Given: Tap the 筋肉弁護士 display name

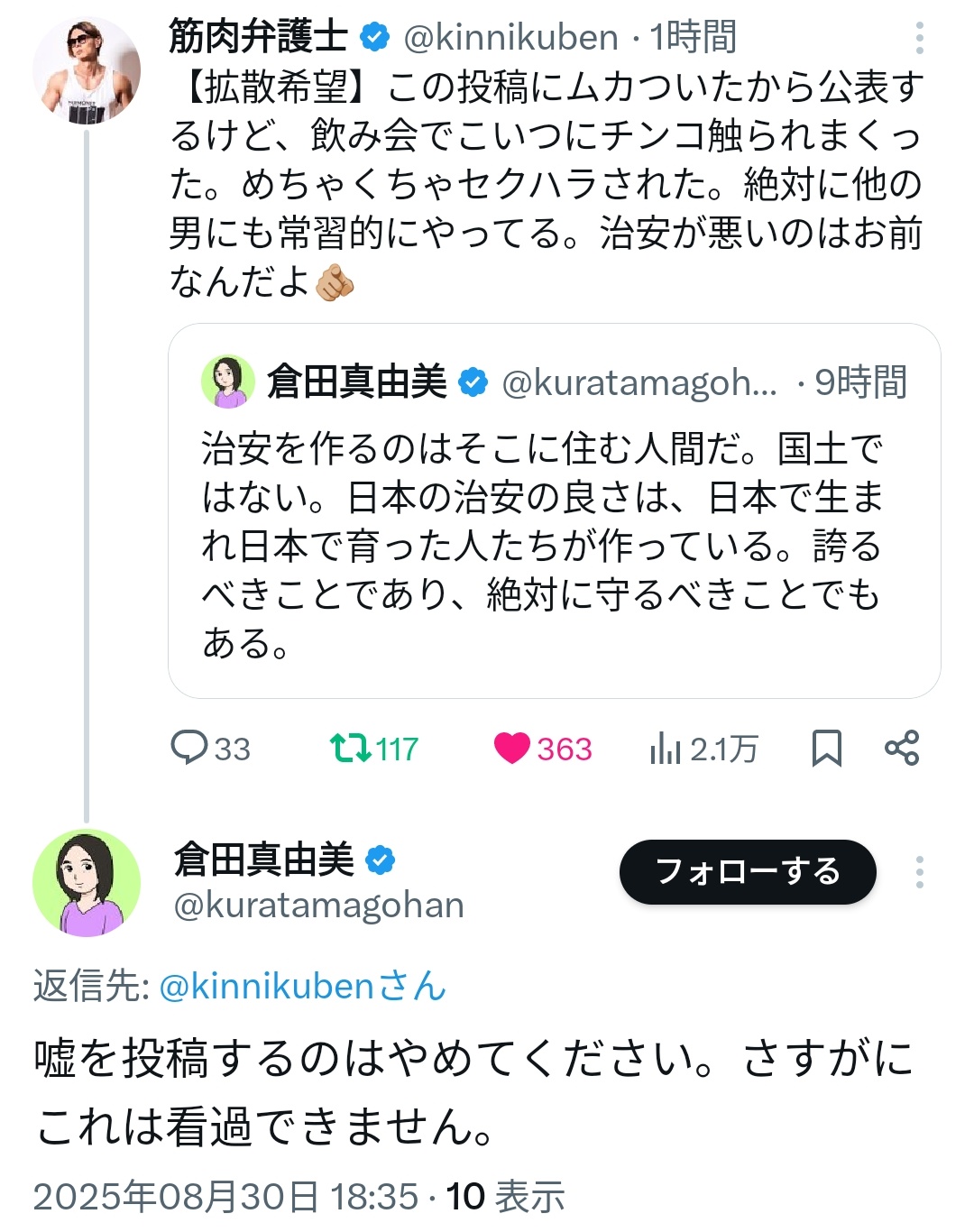Looking at the screenshot, I should pyautogui.click(x=259, y=37).
